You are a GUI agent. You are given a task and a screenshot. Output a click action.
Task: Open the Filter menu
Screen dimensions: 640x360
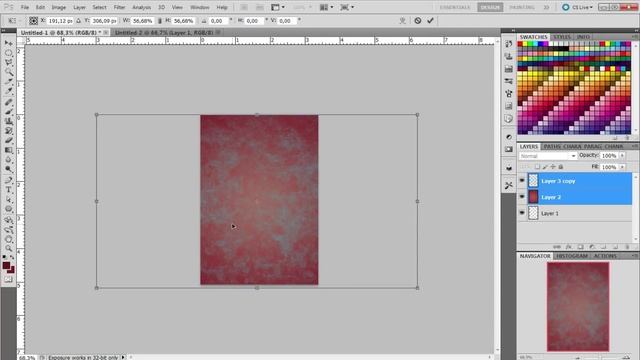(x=119, y=7)
